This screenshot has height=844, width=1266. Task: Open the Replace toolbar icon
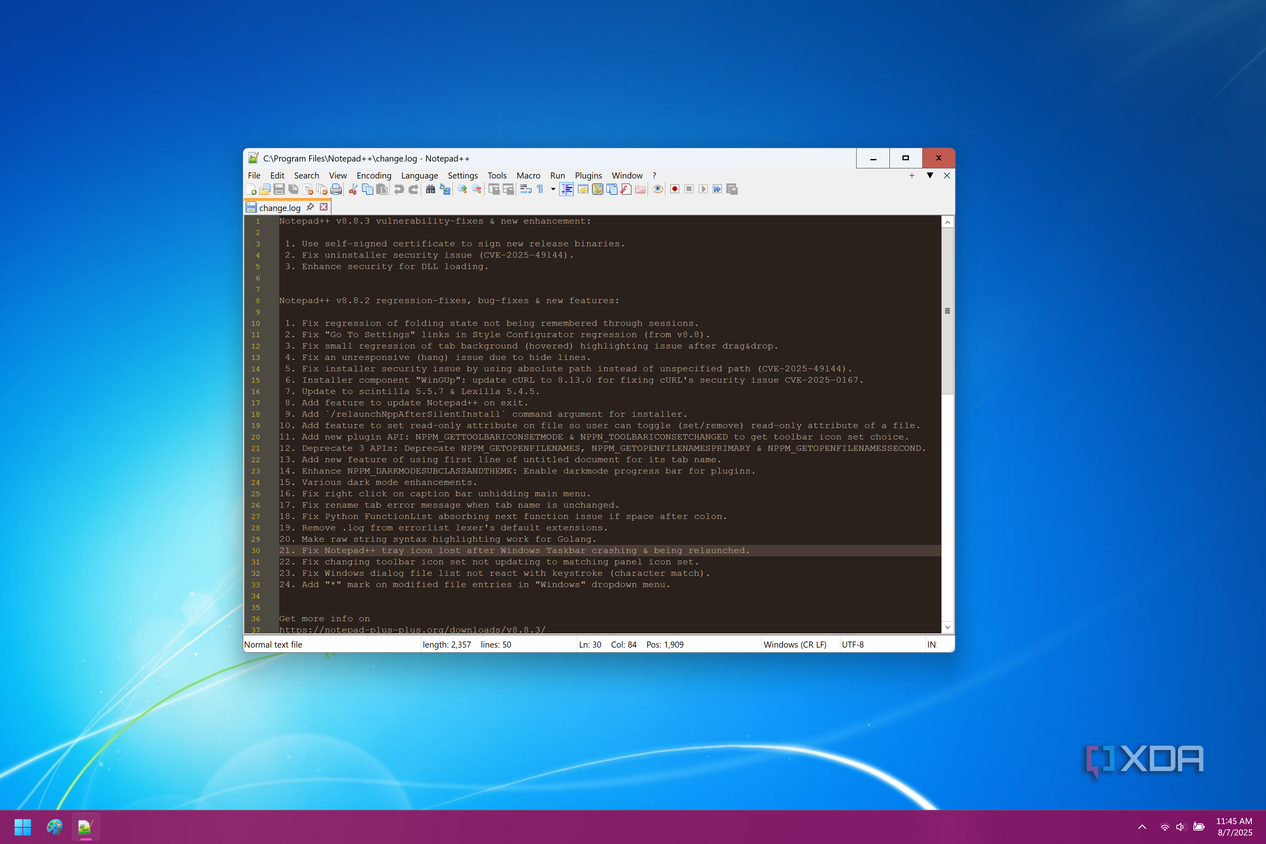tap(445, 189)
